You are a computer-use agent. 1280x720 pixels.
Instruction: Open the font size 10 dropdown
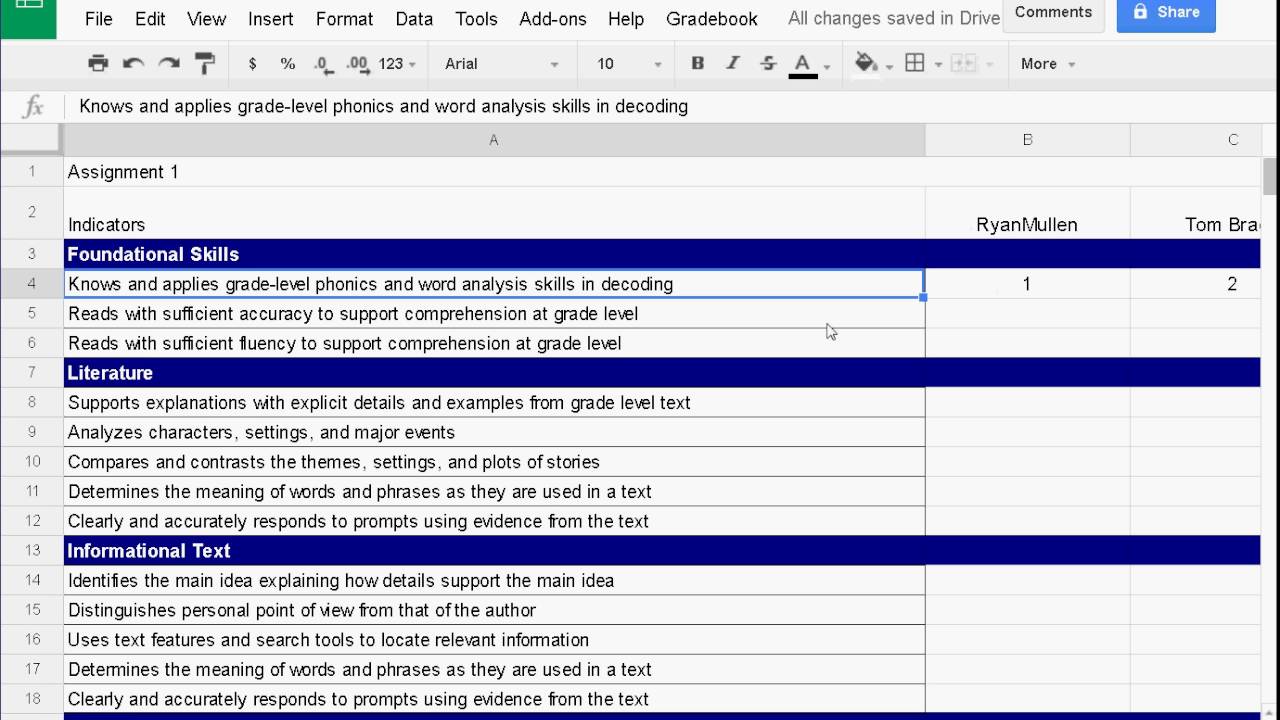pyautogui.click(x=629, y=63)
